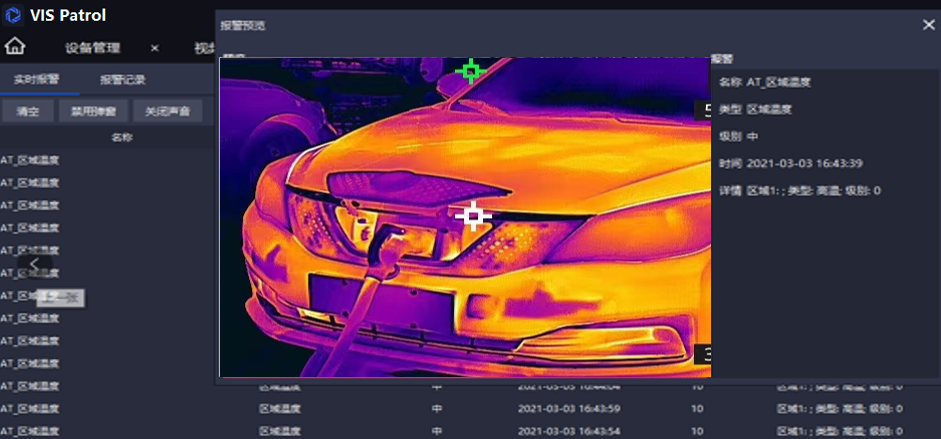The width and height of the screenshot is (941, 439).
Task: Go to previous image with left arrow
Action: [34, 264]
